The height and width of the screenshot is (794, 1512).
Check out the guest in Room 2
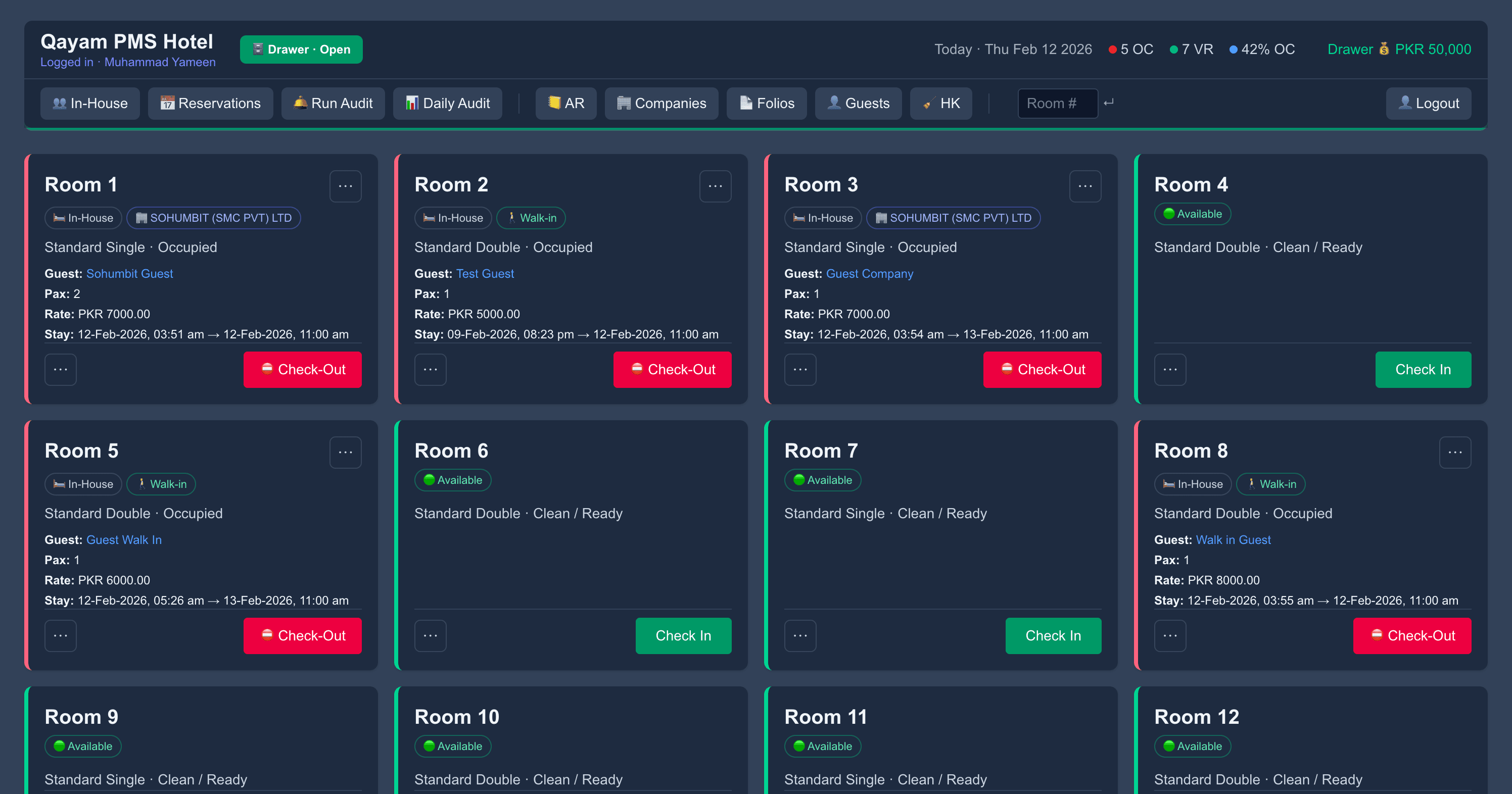pos(672,370)
